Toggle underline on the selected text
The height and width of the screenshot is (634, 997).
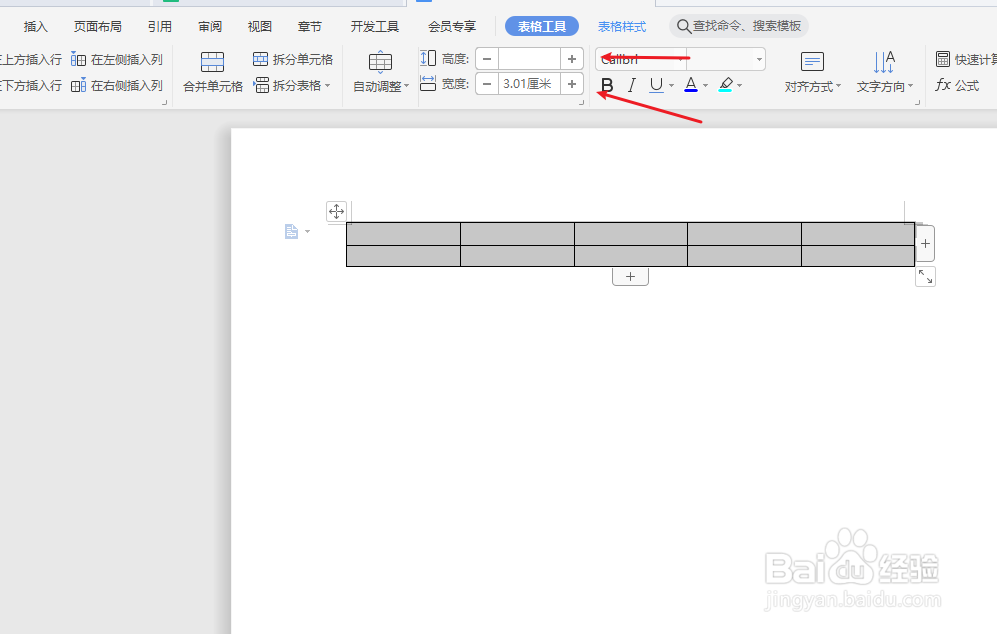[x=656, y=85]
